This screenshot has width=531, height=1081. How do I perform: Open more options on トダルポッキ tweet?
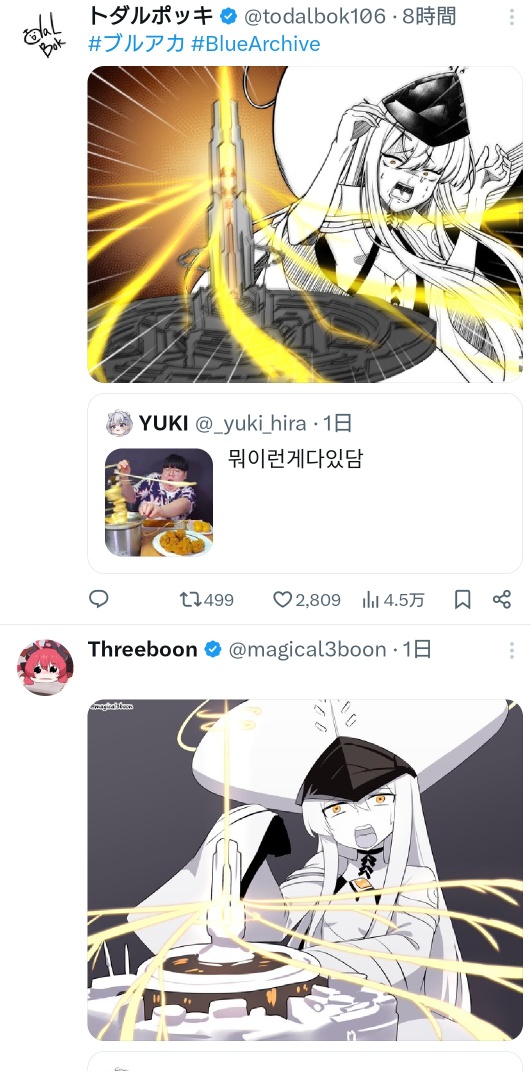coord(512,17)
